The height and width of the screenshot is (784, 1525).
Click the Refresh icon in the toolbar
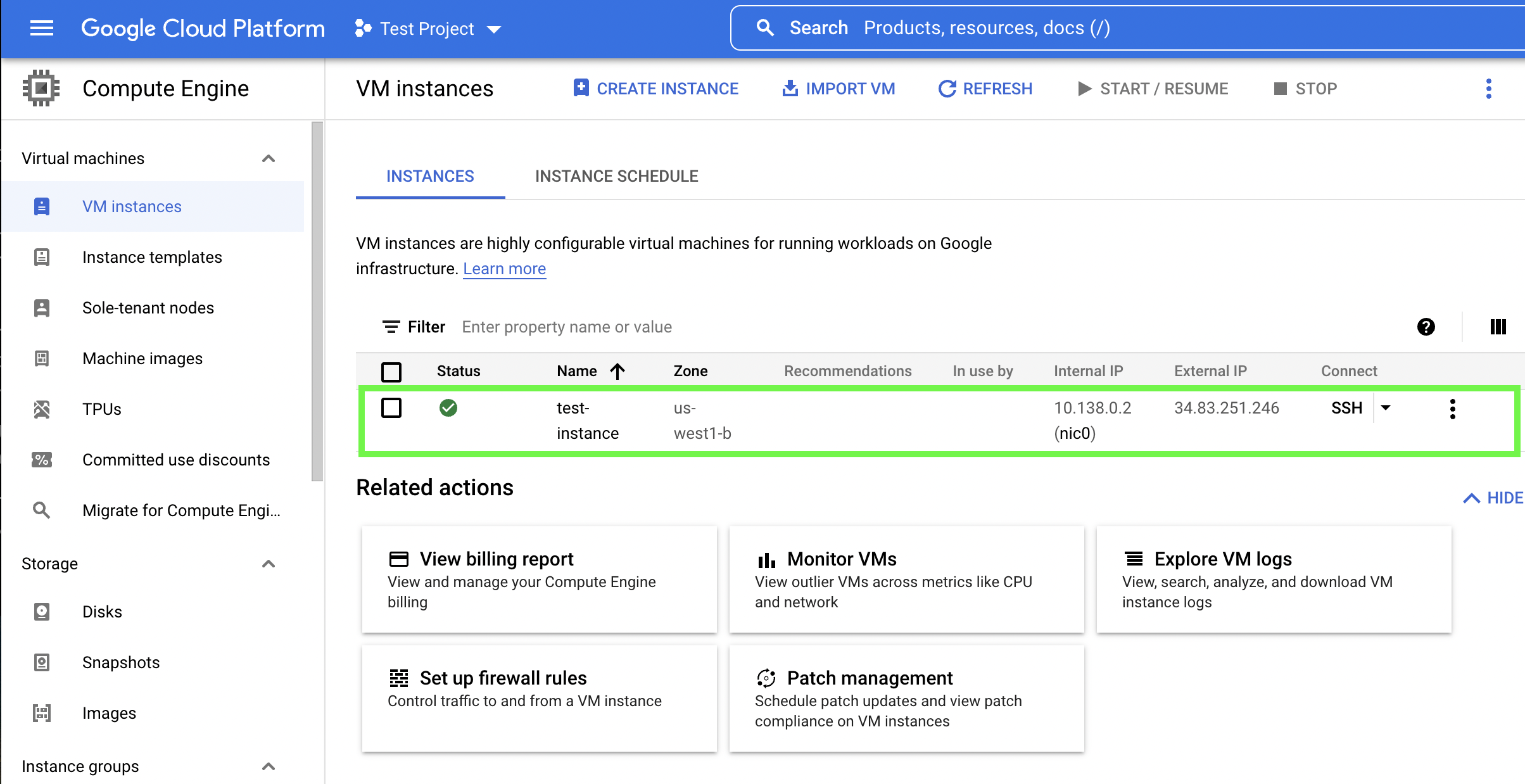[947, 89]
